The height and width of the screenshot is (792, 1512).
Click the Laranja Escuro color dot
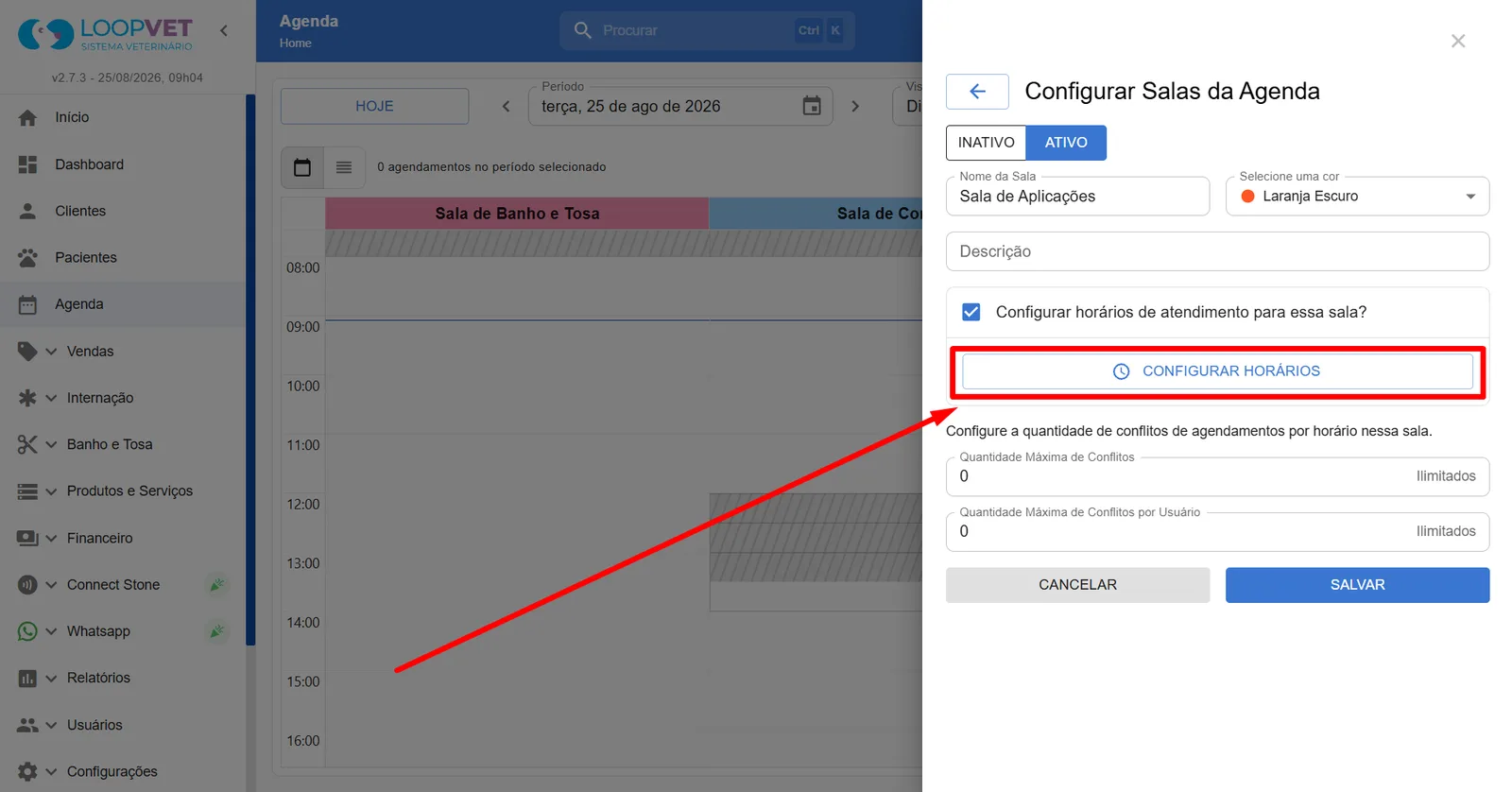point(1247,197)
